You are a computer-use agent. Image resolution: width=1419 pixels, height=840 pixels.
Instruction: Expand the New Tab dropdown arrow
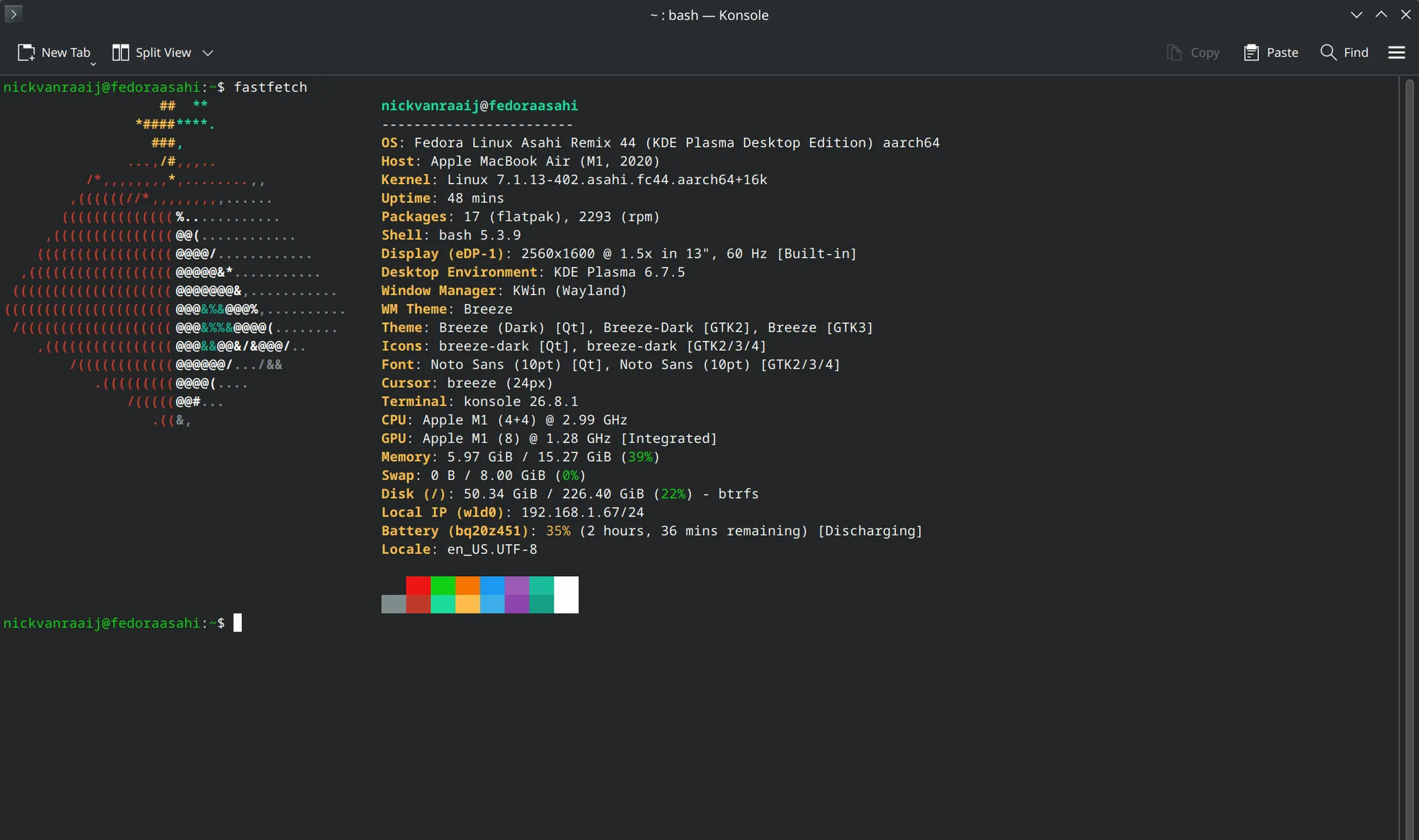[x=93, y=64]
